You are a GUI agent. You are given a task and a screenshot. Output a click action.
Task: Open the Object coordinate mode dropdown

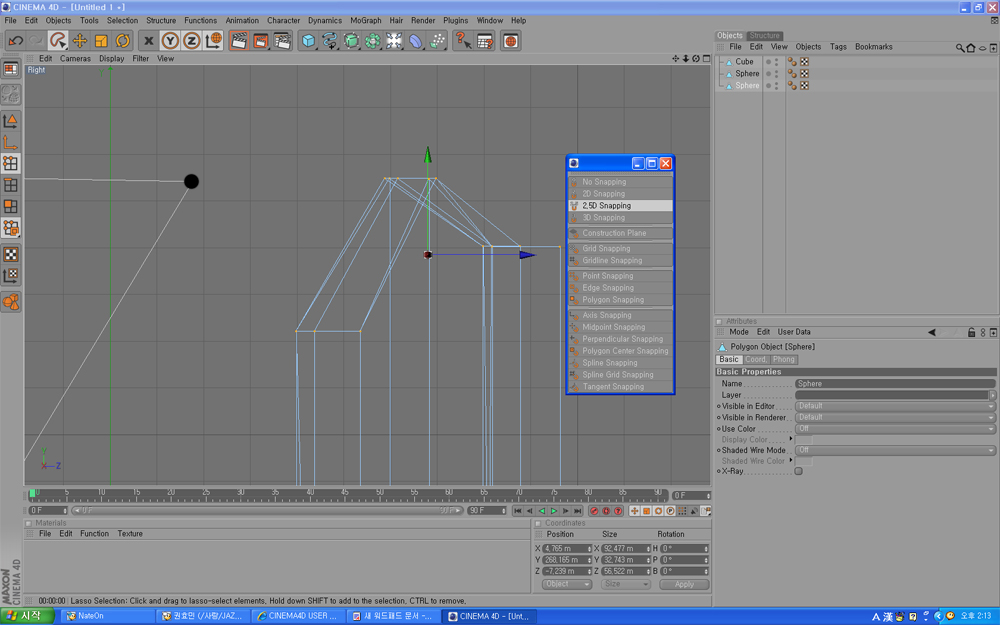click(x=567, y=584)
